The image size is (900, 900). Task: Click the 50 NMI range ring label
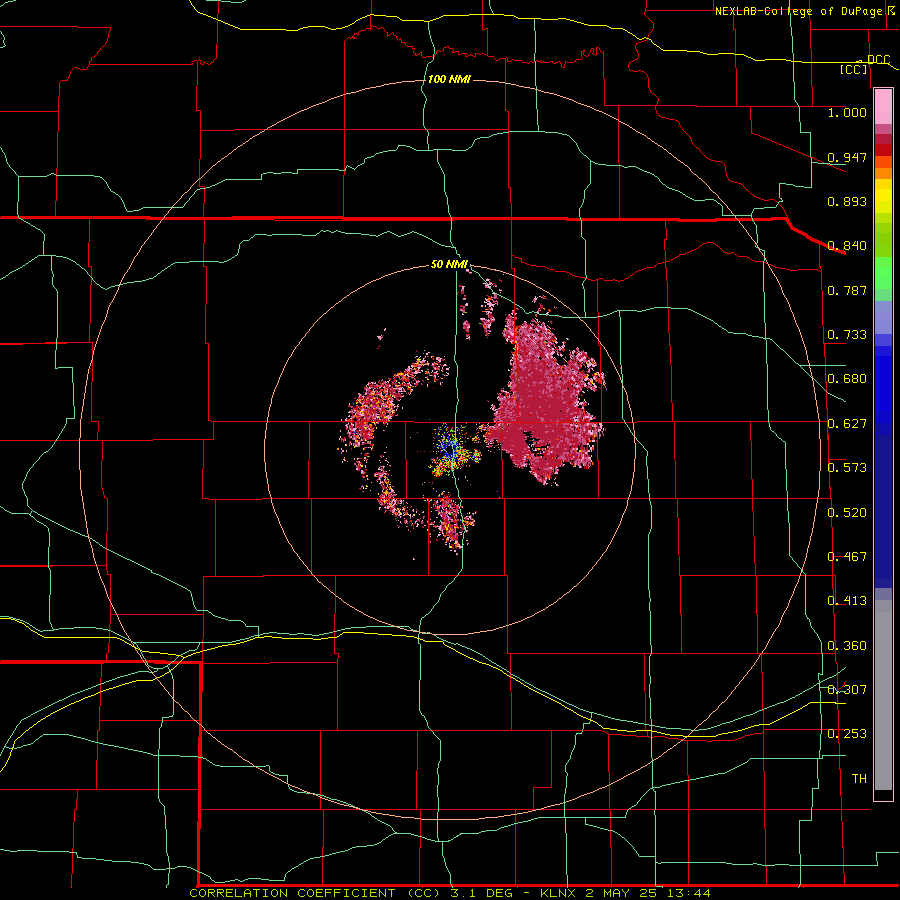[449, 264]
